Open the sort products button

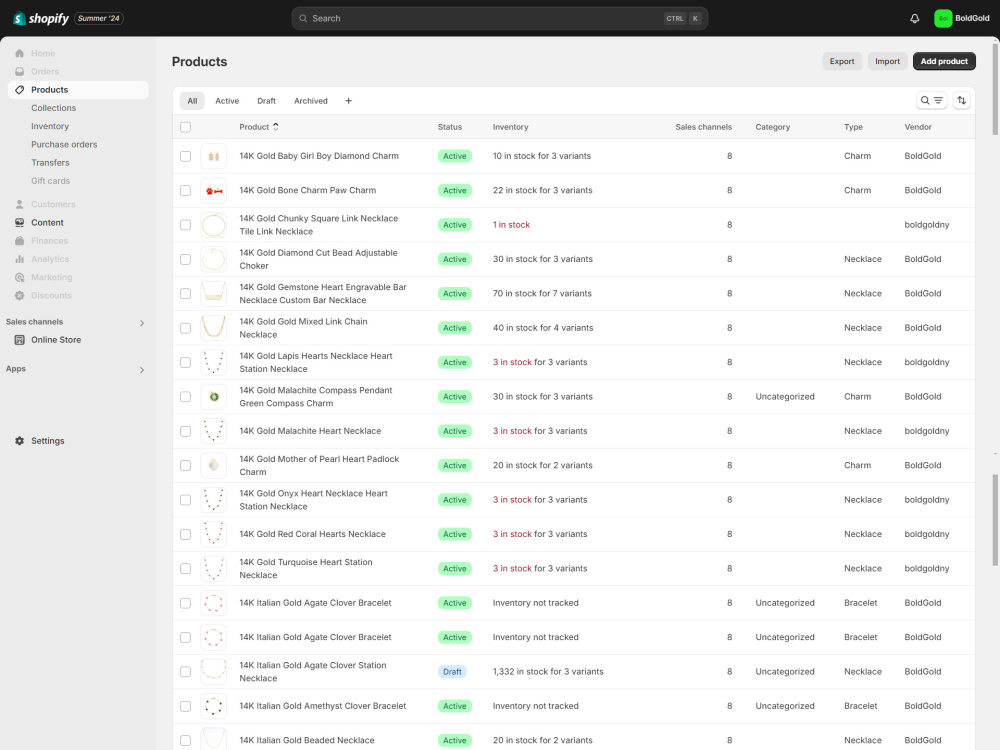pyautogui.click(x=962, y=100)
